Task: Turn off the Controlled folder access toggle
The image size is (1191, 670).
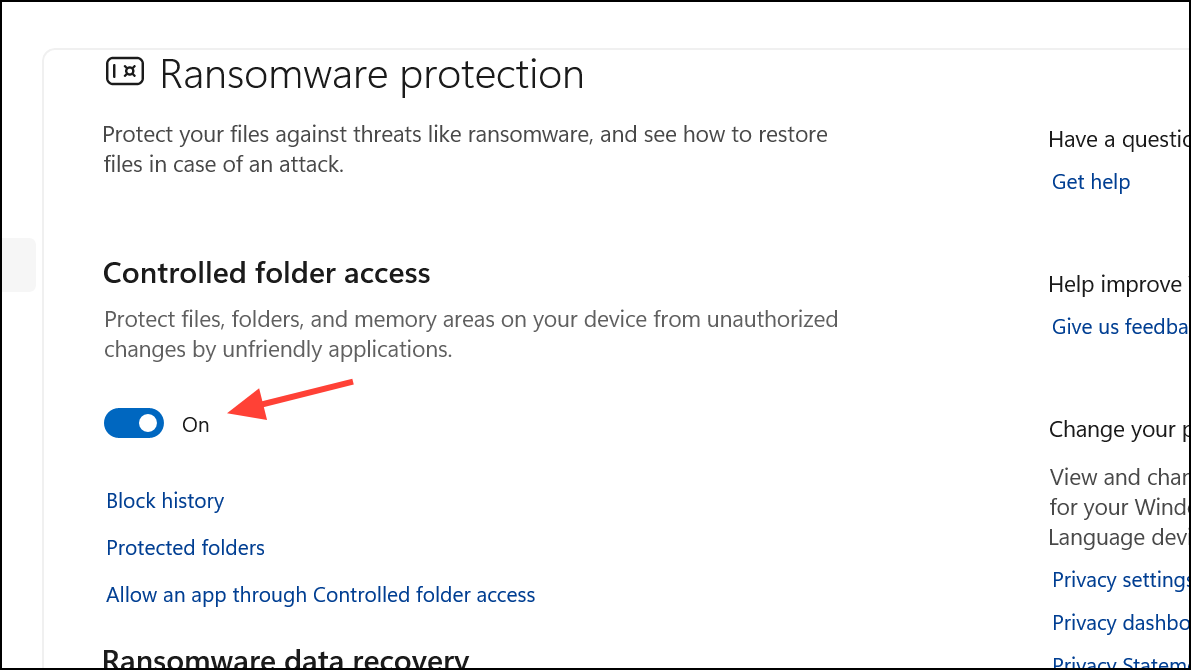Action: [x=134, y=423]
